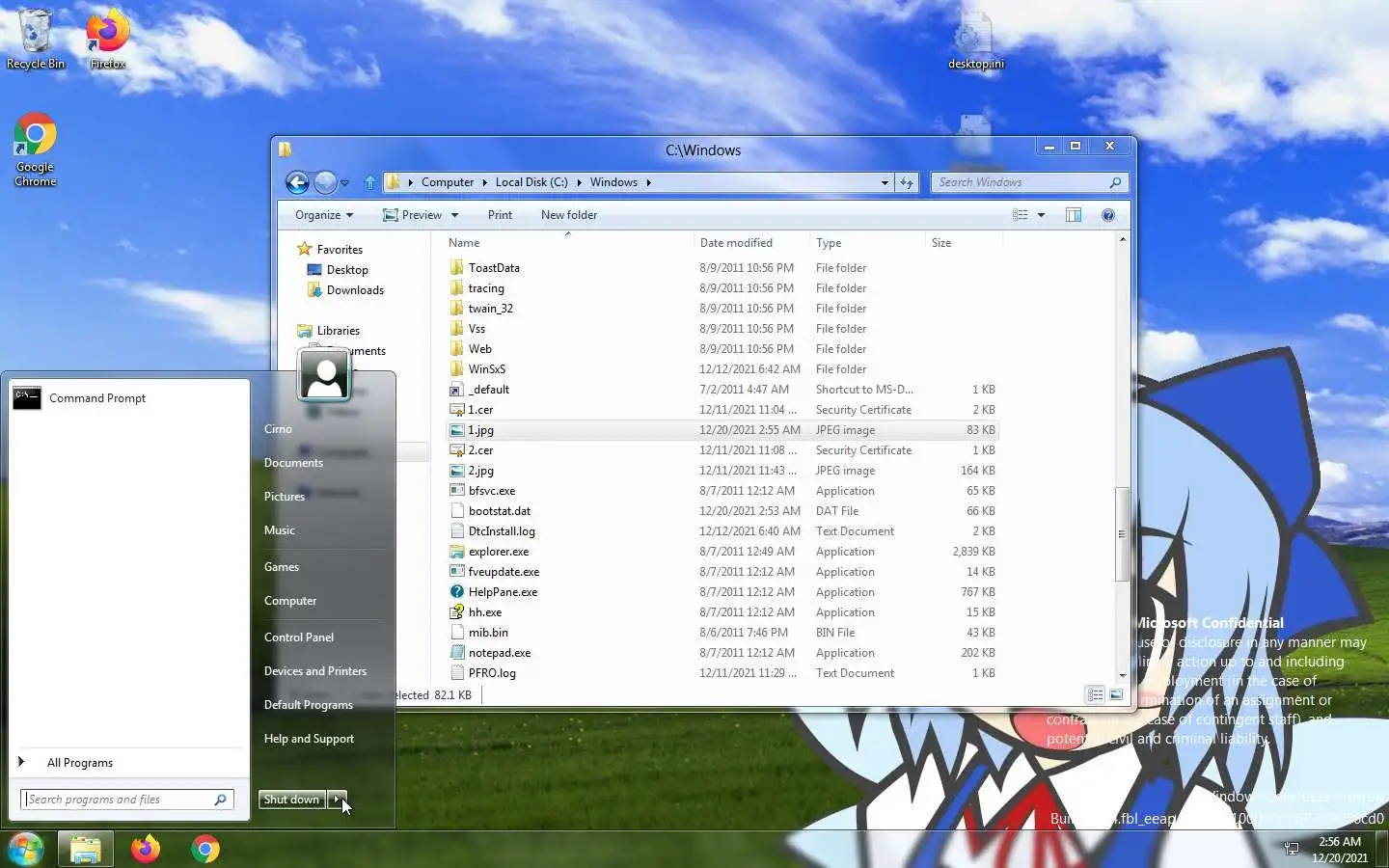Select the hh.exe file icon
Screen dimensions: 1389x868
pyautogui.click(x=457, y=612)
